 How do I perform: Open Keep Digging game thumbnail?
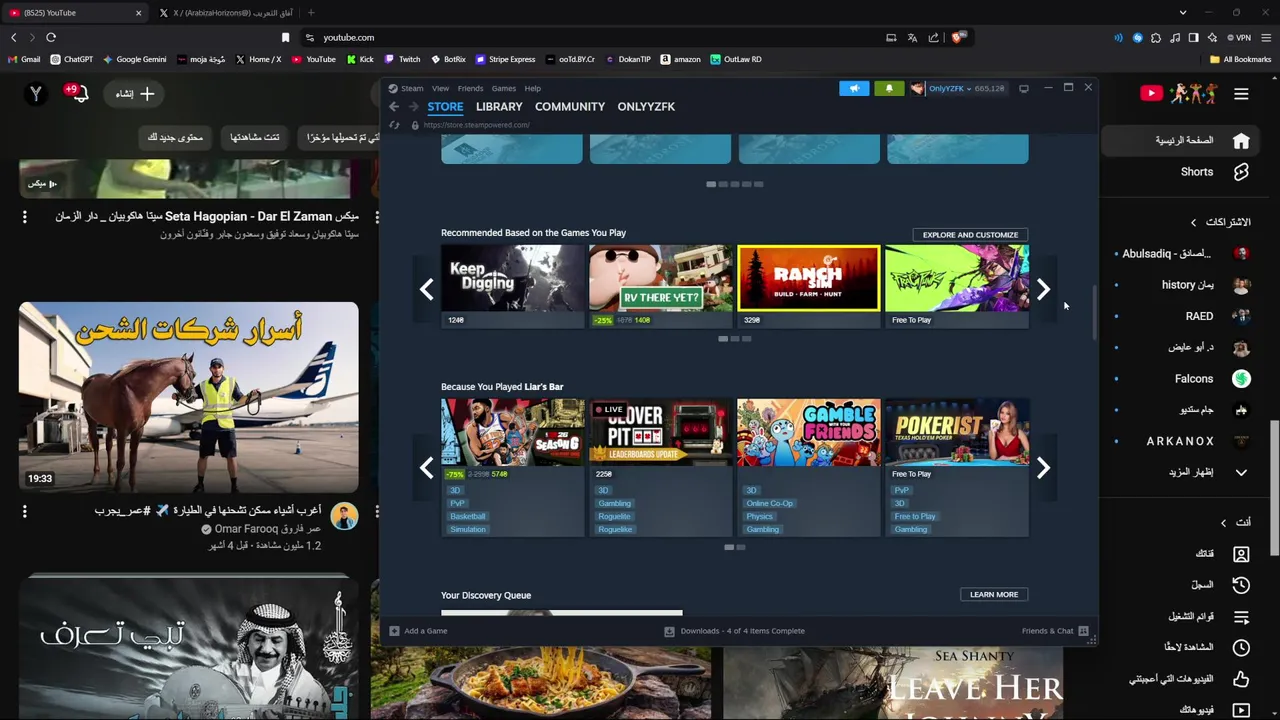(512, 278)
